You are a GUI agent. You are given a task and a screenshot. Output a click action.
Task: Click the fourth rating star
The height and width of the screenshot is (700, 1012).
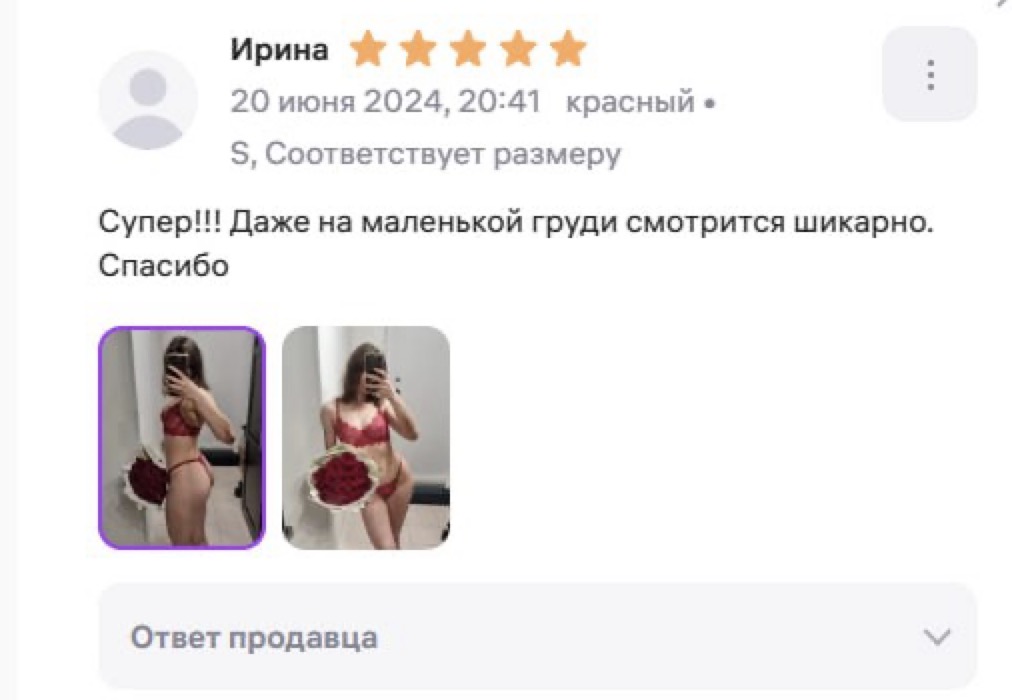coord(518,49)
